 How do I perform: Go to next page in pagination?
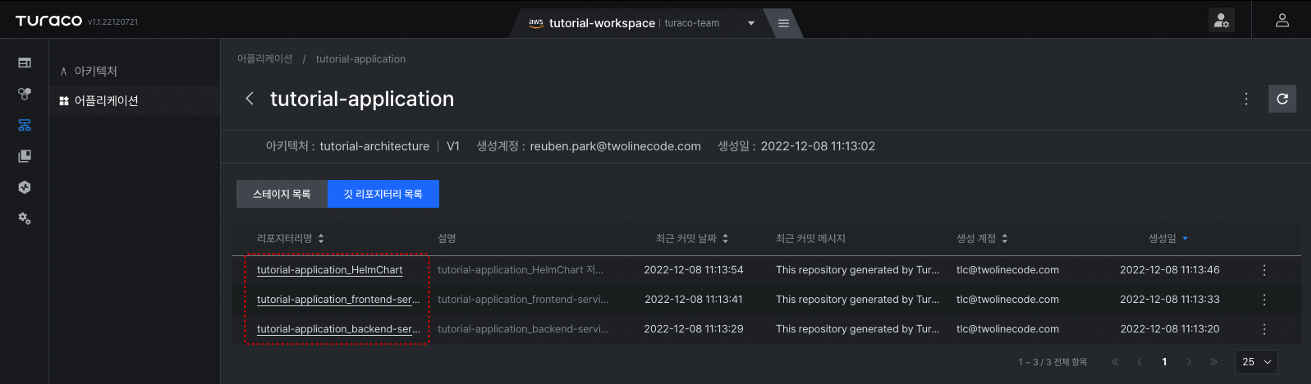click(1189, 362)
